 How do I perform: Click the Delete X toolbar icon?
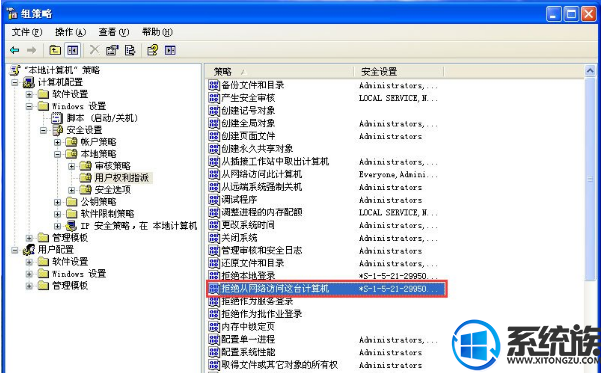coord(94,50)
